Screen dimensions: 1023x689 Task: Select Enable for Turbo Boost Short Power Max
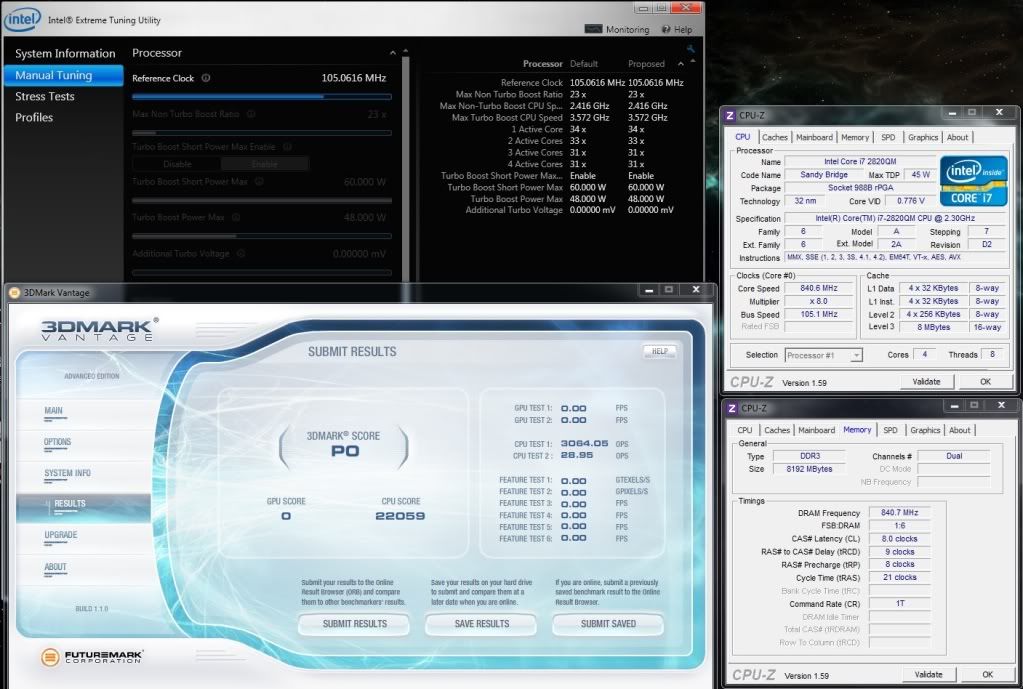coord(264,164)
